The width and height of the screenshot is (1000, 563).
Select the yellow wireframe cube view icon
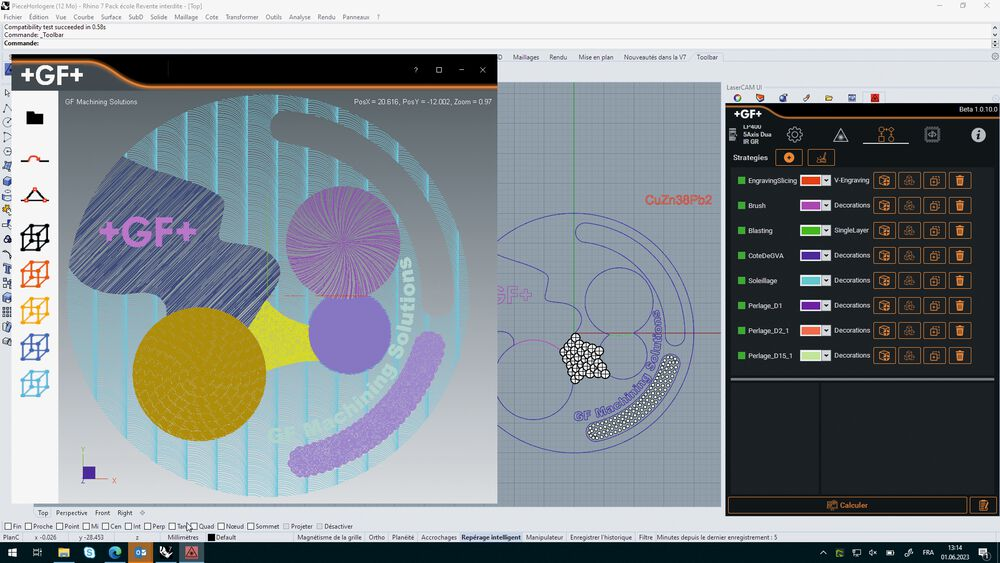34,311
